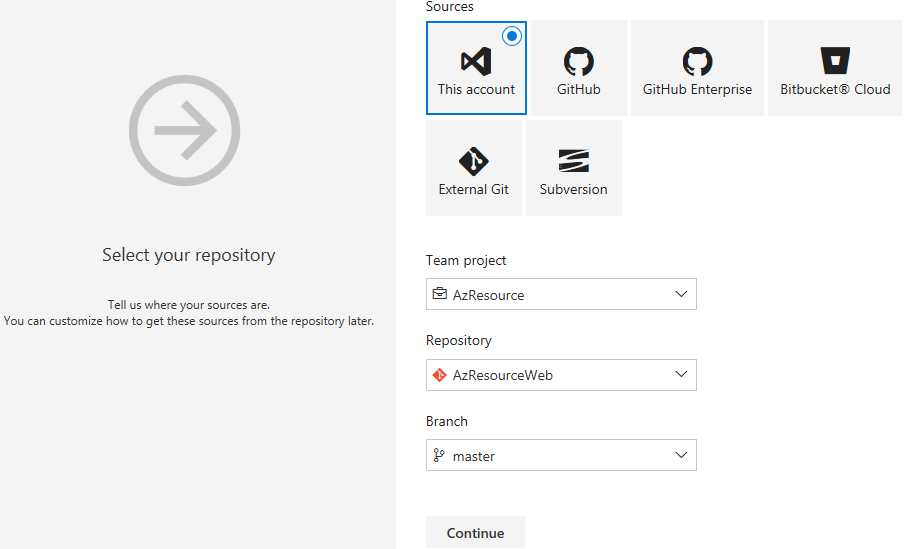Select the Subversion source icon
The height and width of the screenshot is (549, 910).
coord(573,161)
